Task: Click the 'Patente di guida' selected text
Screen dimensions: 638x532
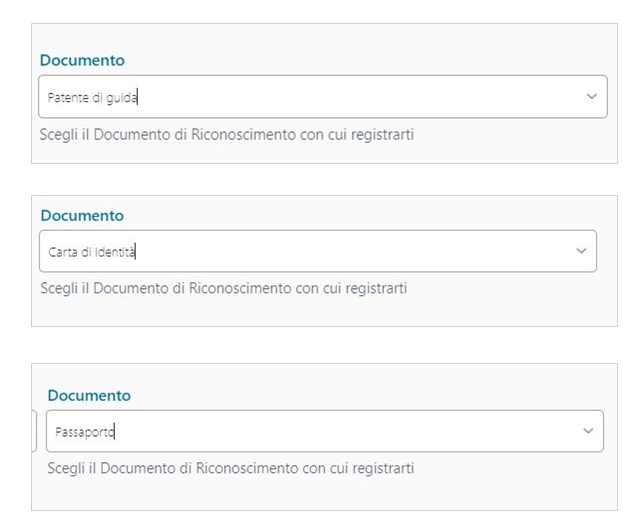Action: pos(93,98)
